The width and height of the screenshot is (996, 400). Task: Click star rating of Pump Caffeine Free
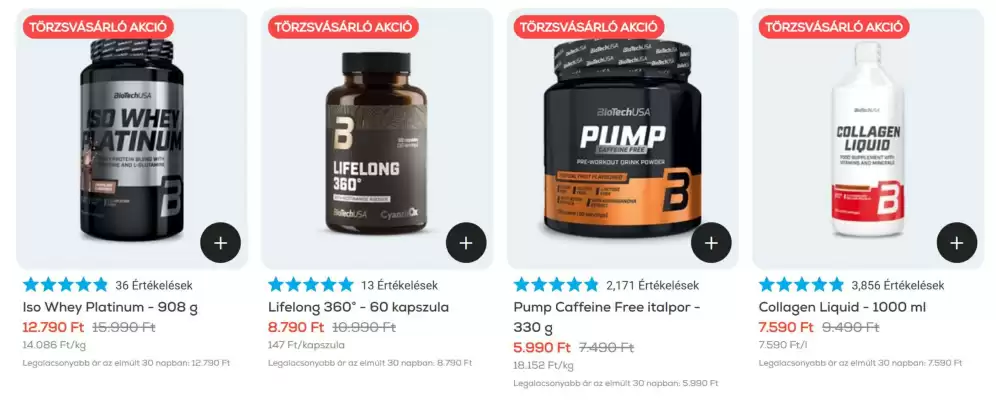(556, 284)
